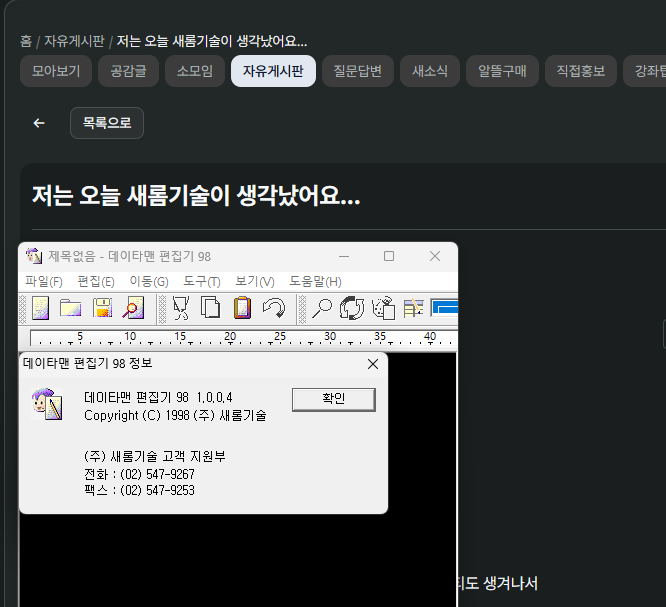
Task: Click the Copyright (C) 1998 text line
Action: [175, 415]
